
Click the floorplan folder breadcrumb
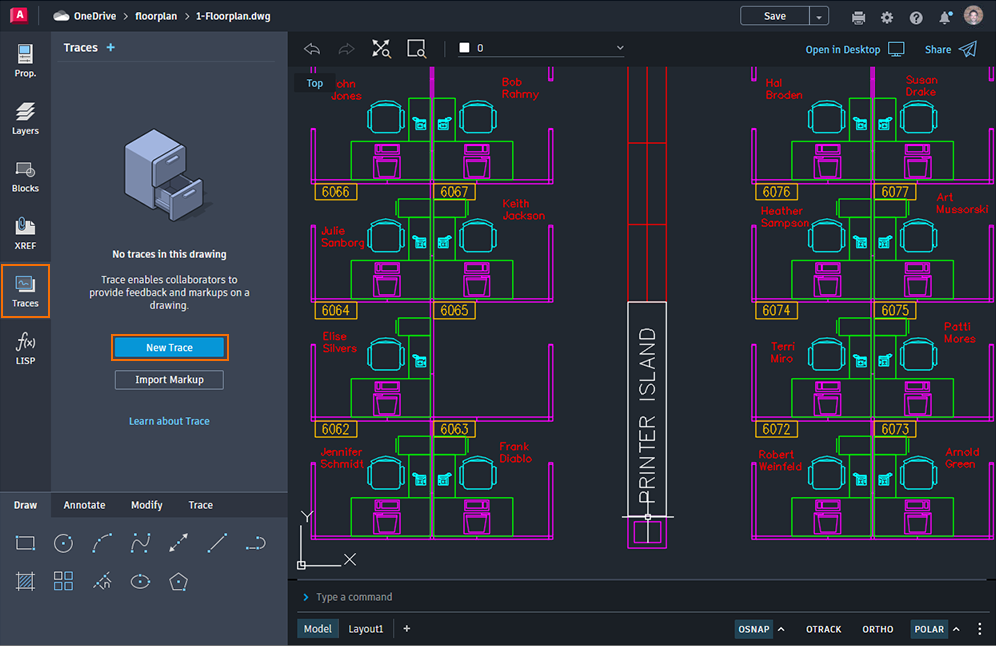[156, 17]
